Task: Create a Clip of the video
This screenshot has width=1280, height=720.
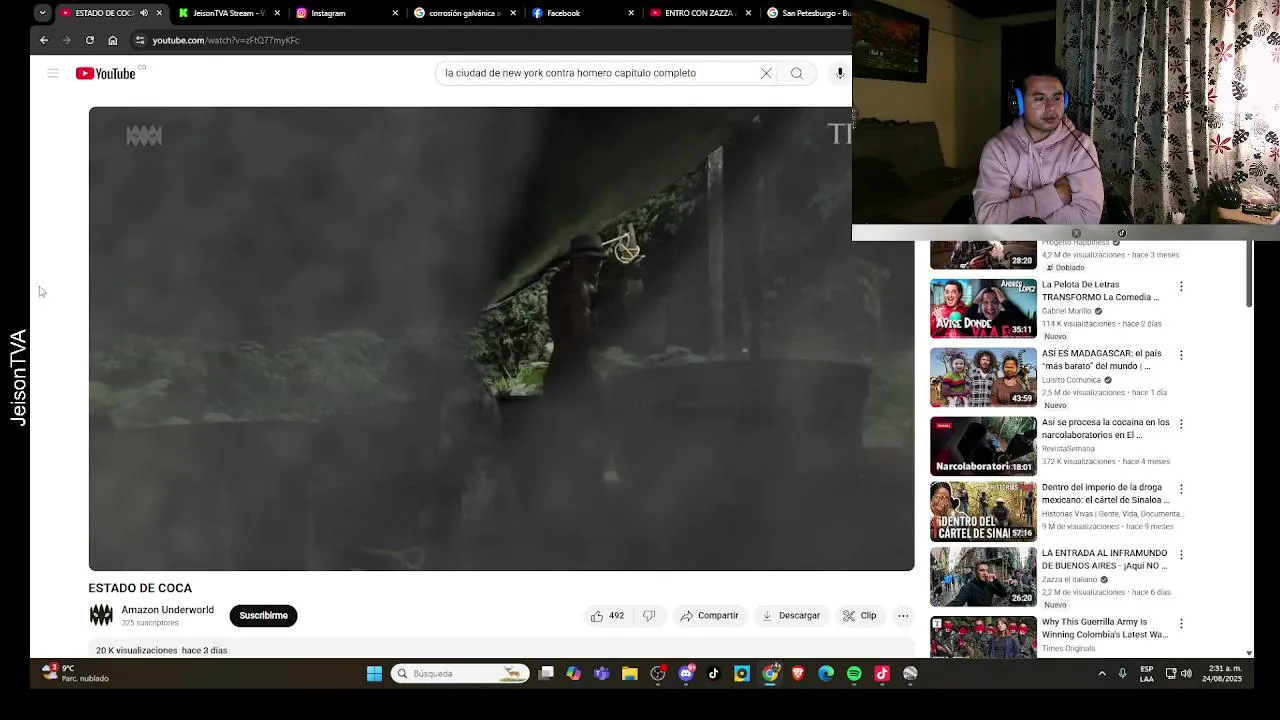Action: coord(860,616)
